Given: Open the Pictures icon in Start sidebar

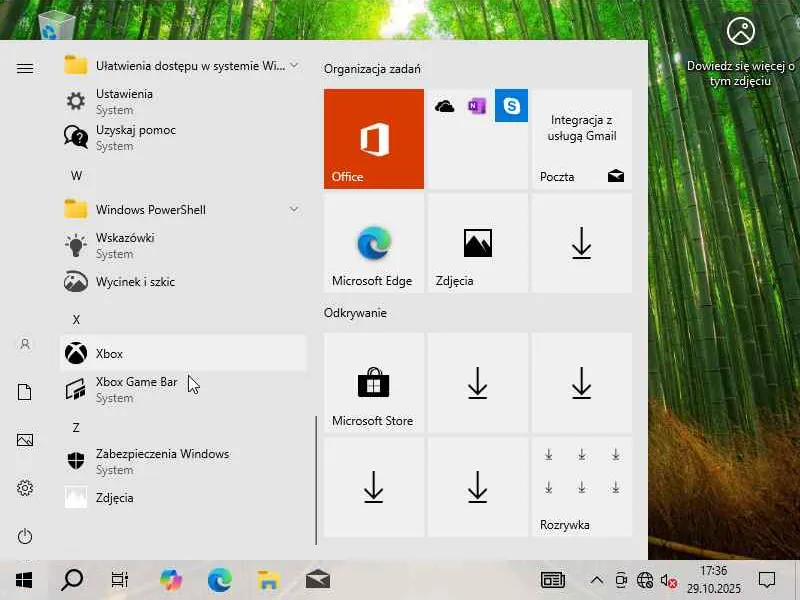Looking at the screenshot, I should pos(25,440).
